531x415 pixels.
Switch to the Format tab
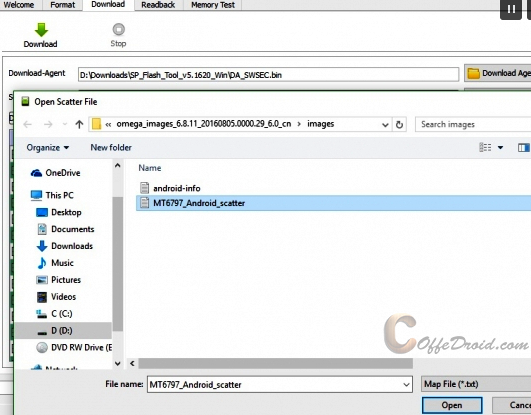click(63, 5)
